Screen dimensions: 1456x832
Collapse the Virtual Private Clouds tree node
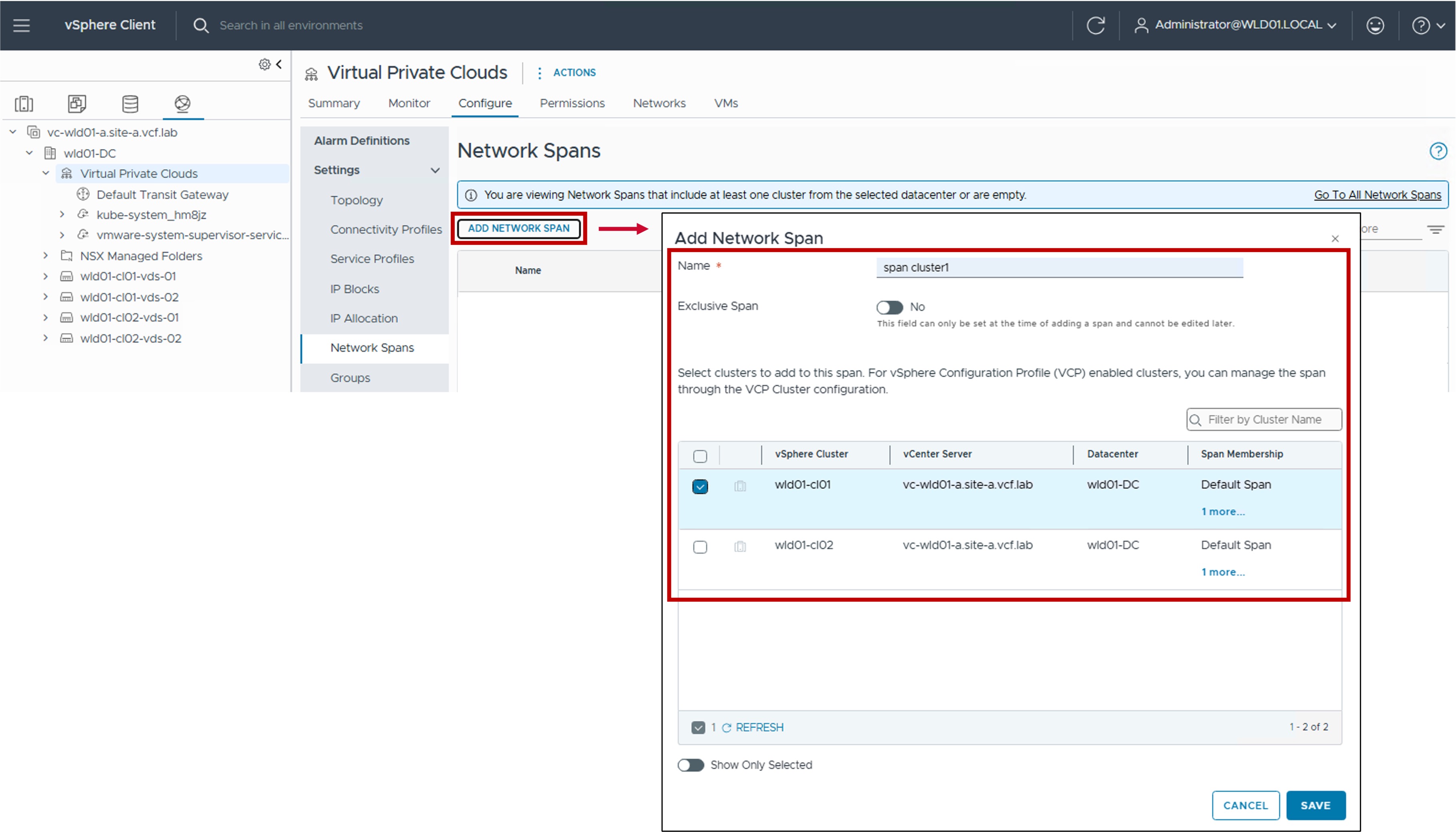pos(46,173)
